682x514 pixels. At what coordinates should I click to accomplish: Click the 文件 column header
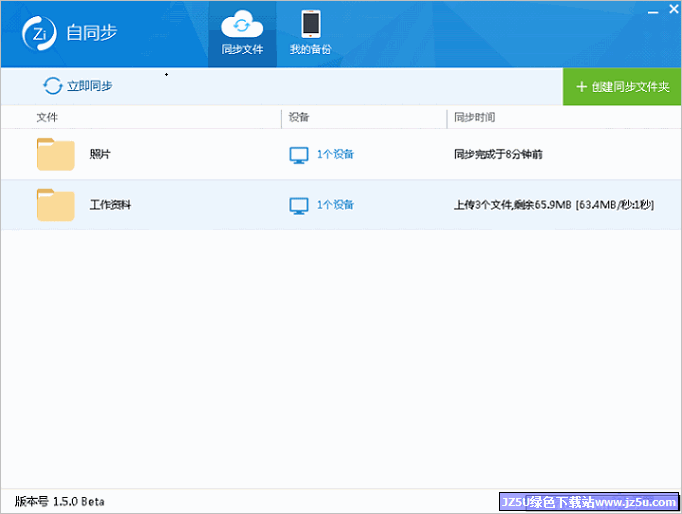point(47,117)
